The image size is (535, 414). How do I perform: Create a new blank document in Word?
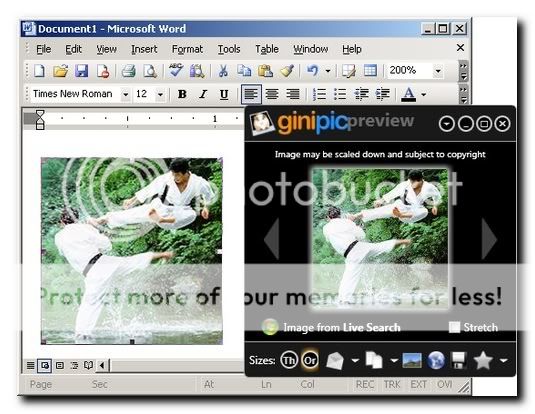point(39,71)
